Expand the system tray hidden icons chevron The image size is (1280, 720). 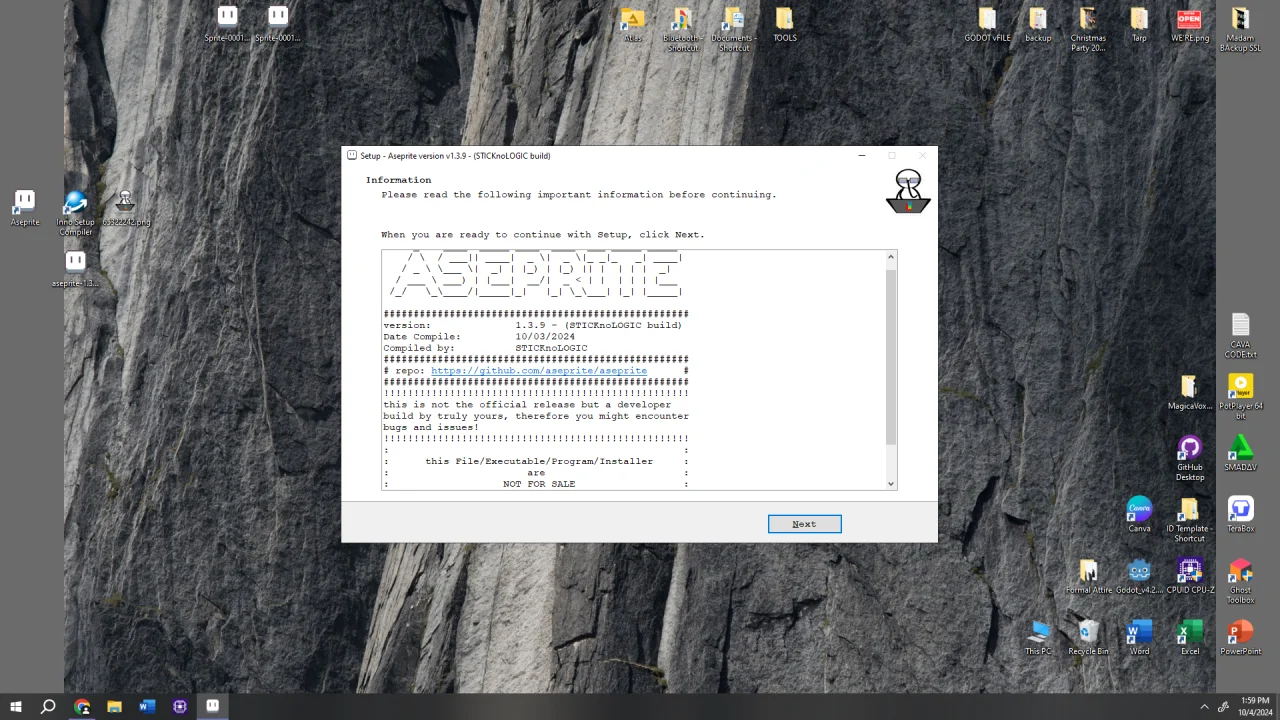(x=1204, y=706)
